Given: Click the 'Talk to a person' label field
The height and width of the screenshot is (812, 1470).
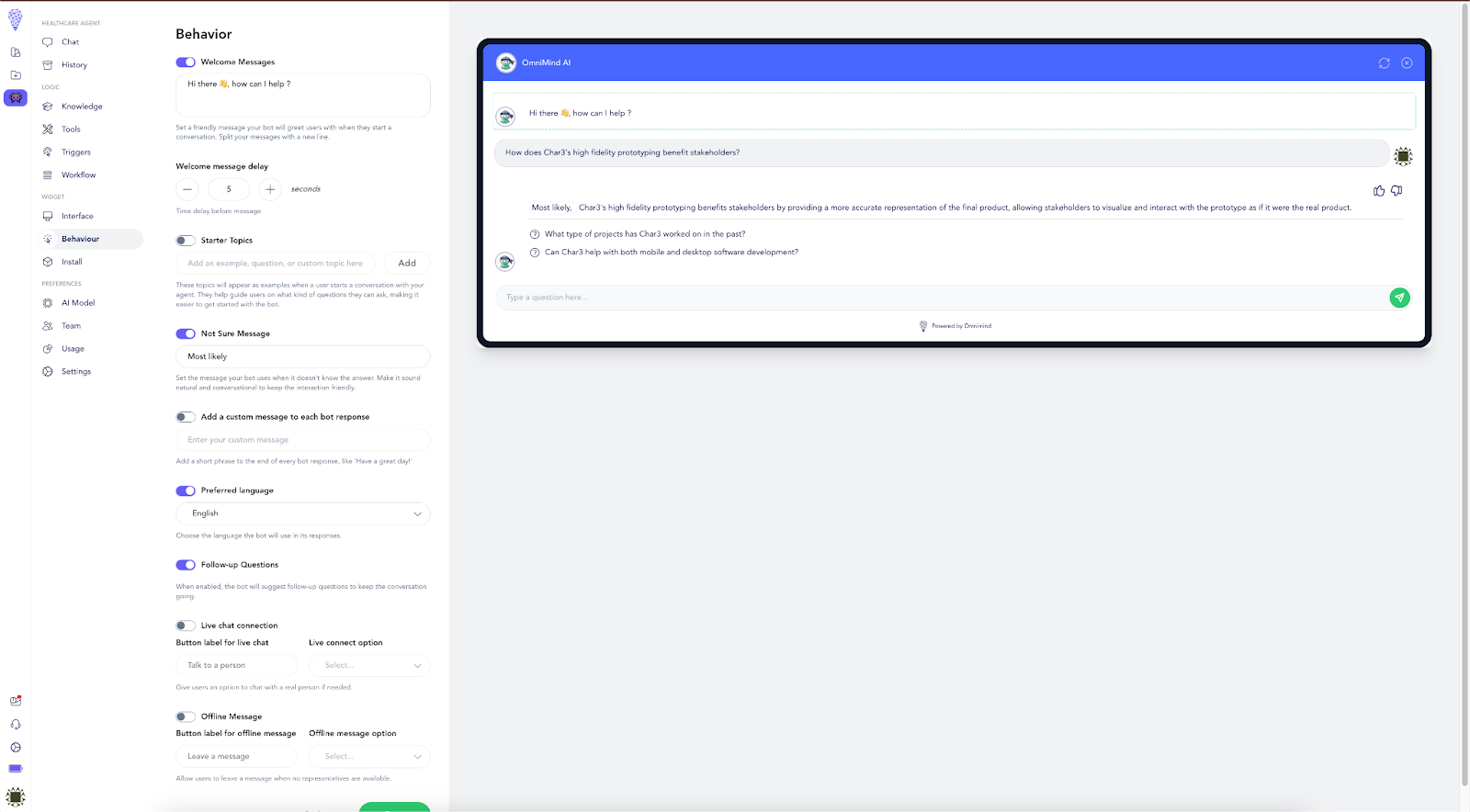Looking at the screenshot, I should 237,665.
